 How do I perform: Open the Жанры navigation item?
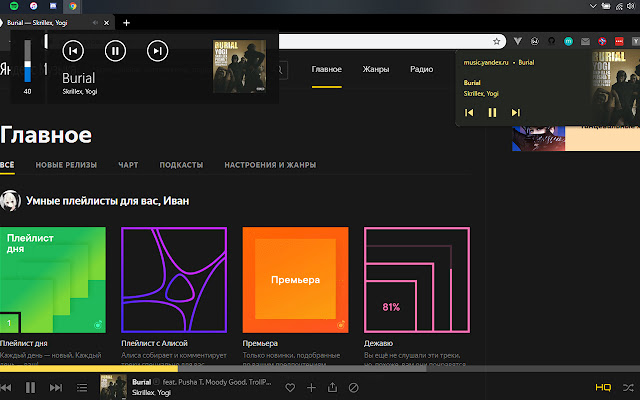[376, 69]
